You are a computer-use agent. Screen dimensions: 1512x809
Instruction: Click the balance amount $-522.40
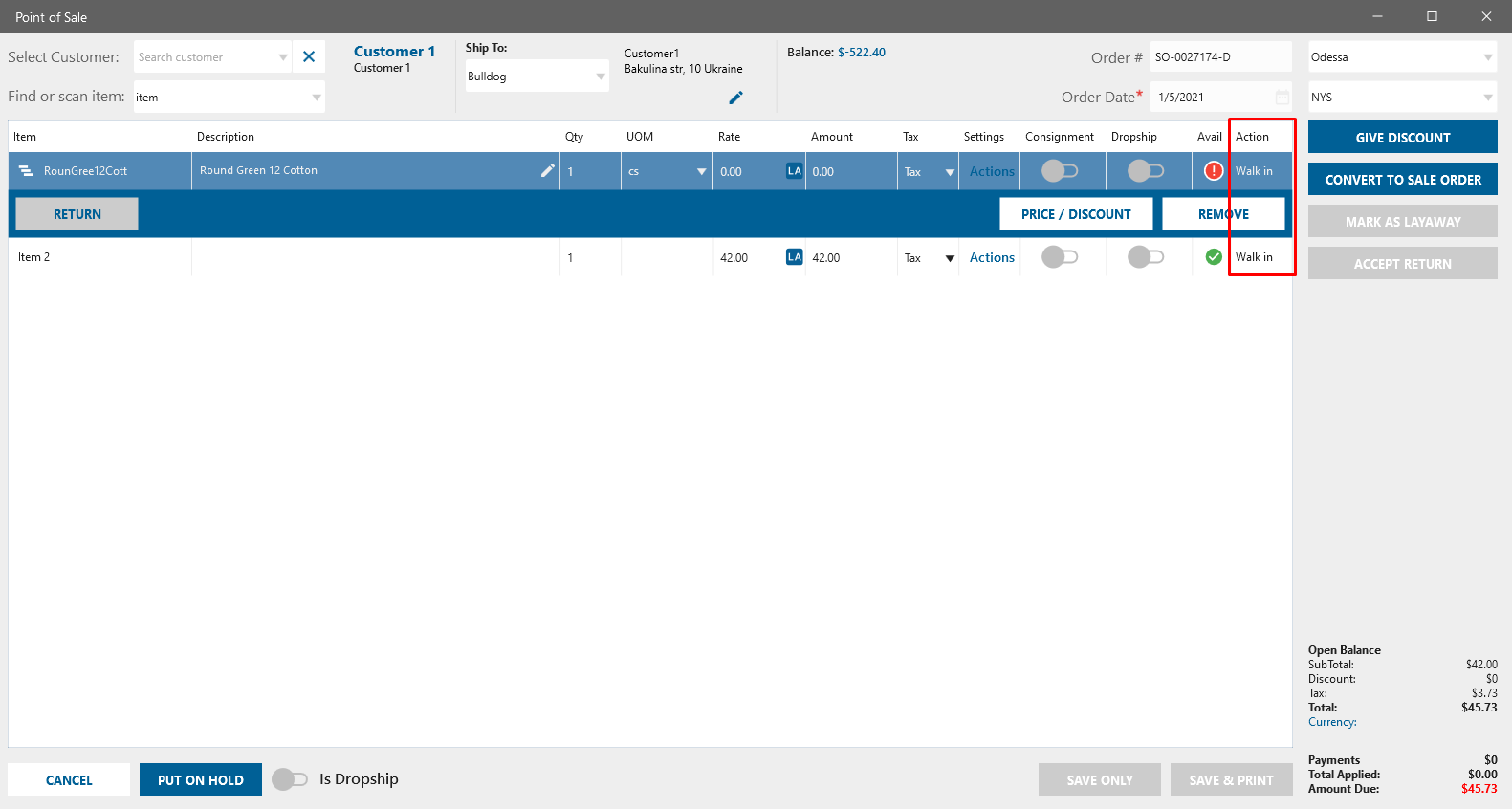[x=862, y=53]
